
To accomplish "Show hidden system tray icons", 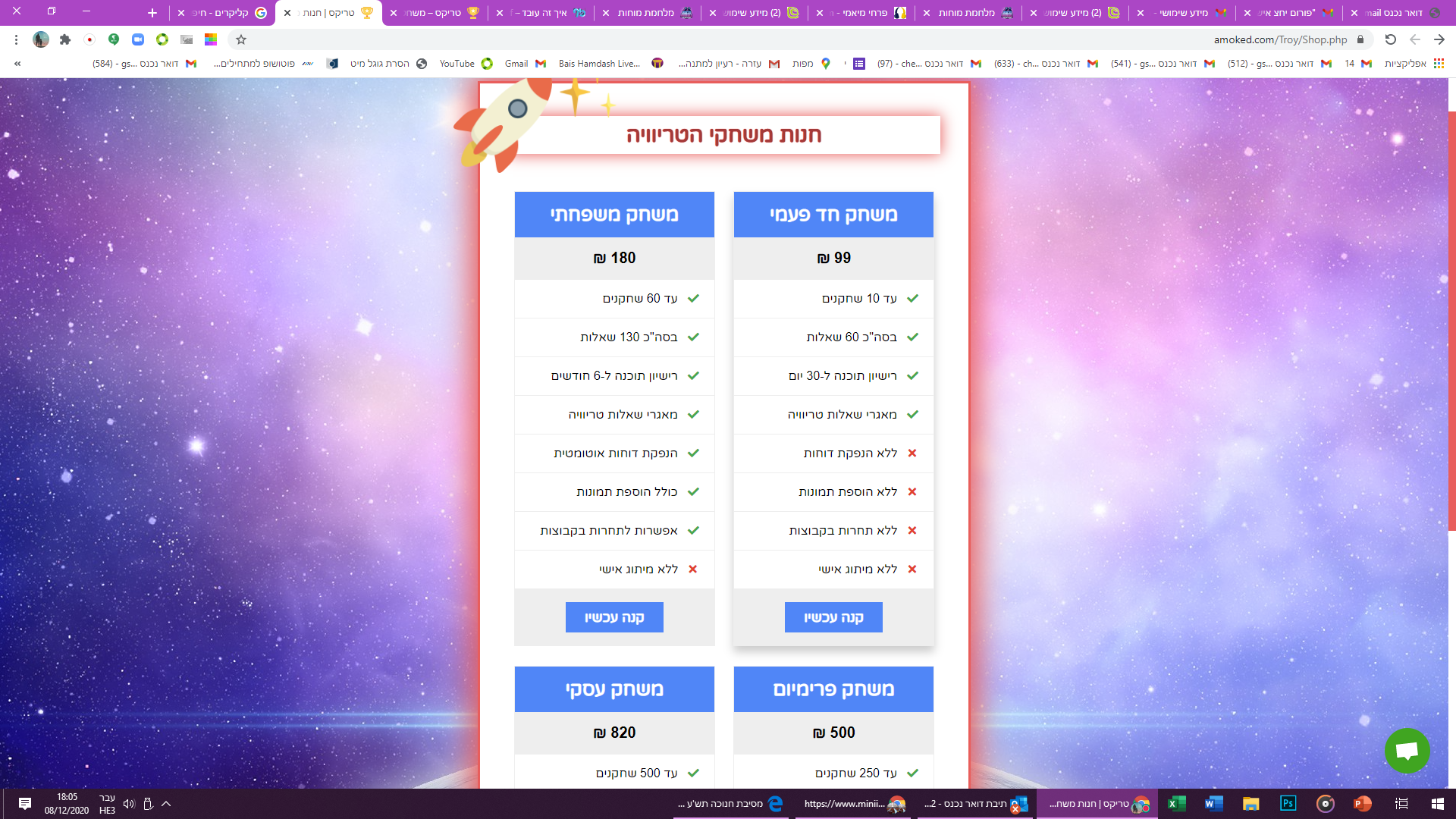I will 166,804.
